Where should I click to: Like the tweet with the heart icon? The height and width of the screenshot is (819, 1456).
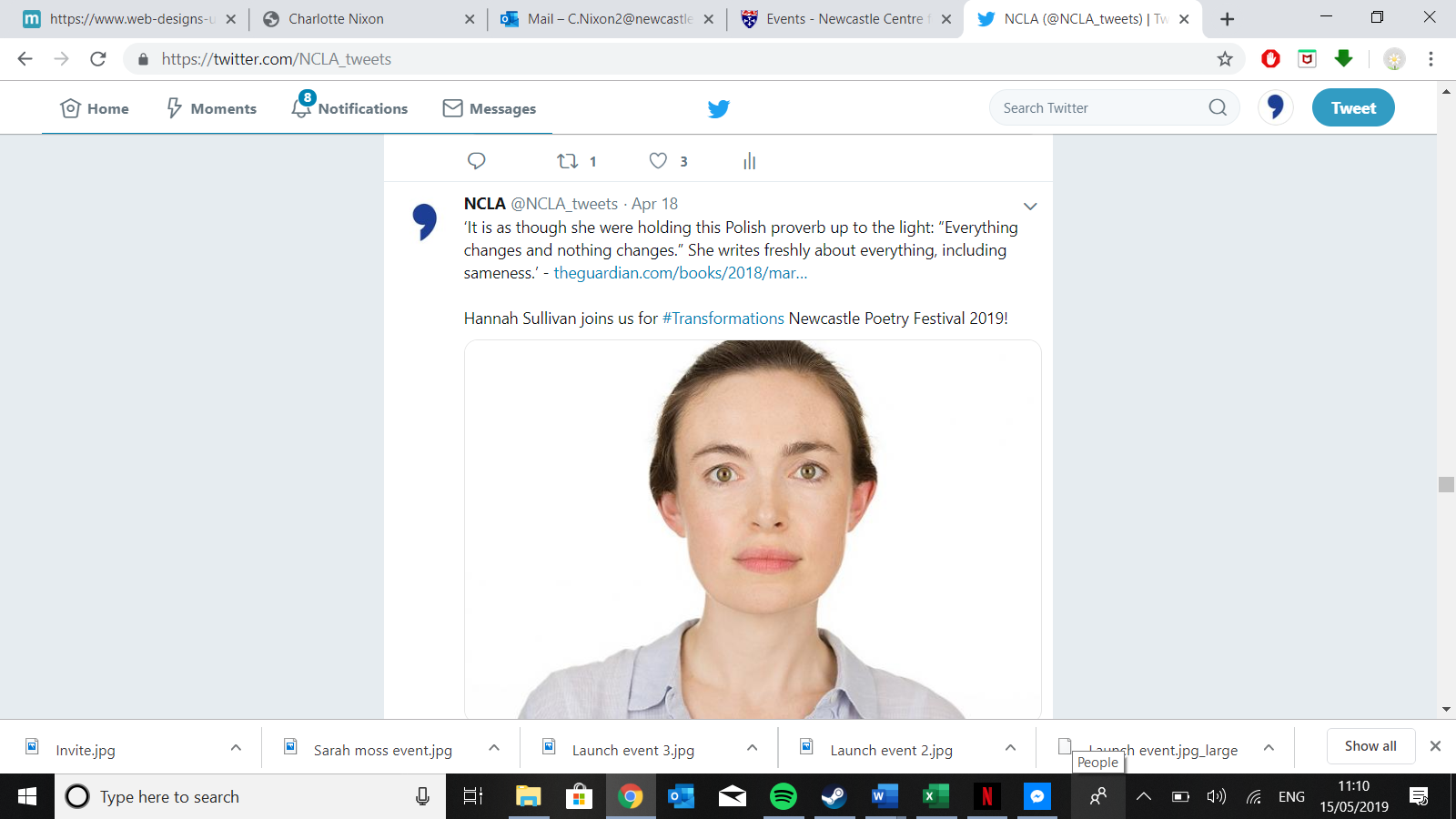click(x=658, y=161)
